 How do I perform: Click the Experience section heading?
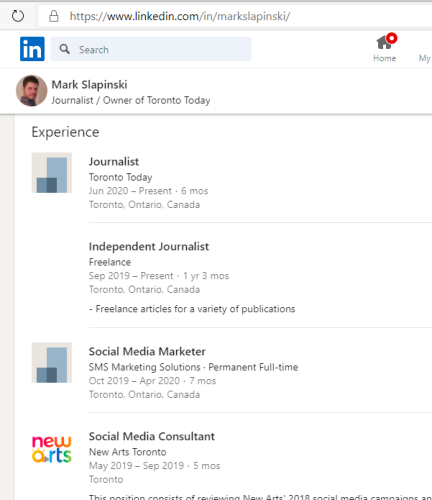[x=65, y=132]
